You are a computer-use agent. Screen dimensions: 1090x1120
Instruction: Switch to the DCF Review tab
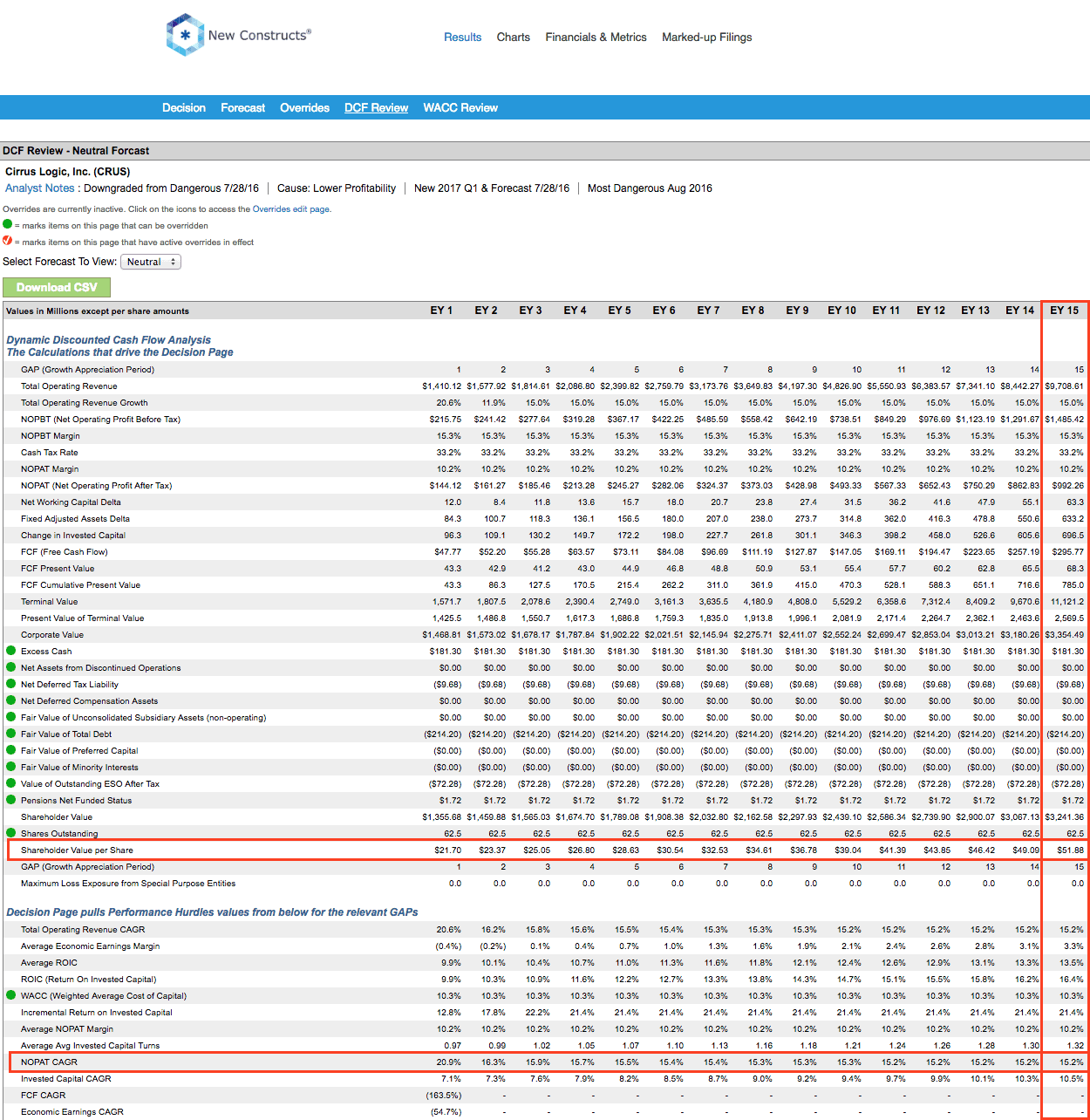point(377,108)
